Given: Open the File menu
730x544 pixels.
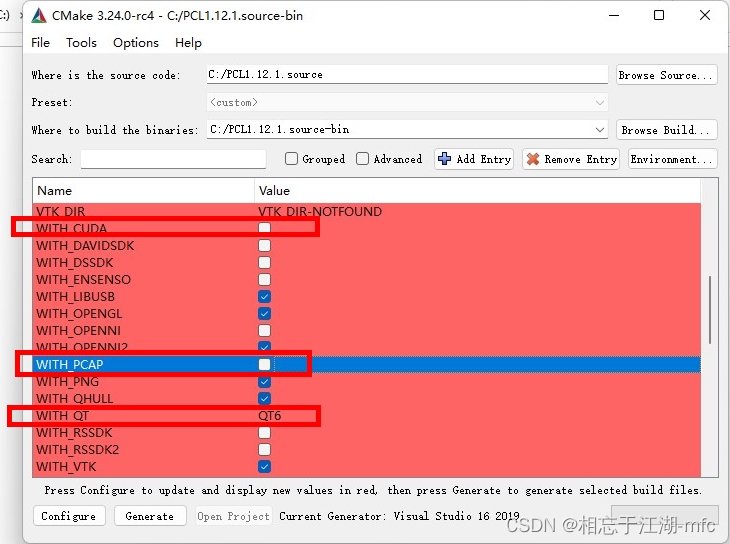Looking at the screenshot, I should point(41,43).
